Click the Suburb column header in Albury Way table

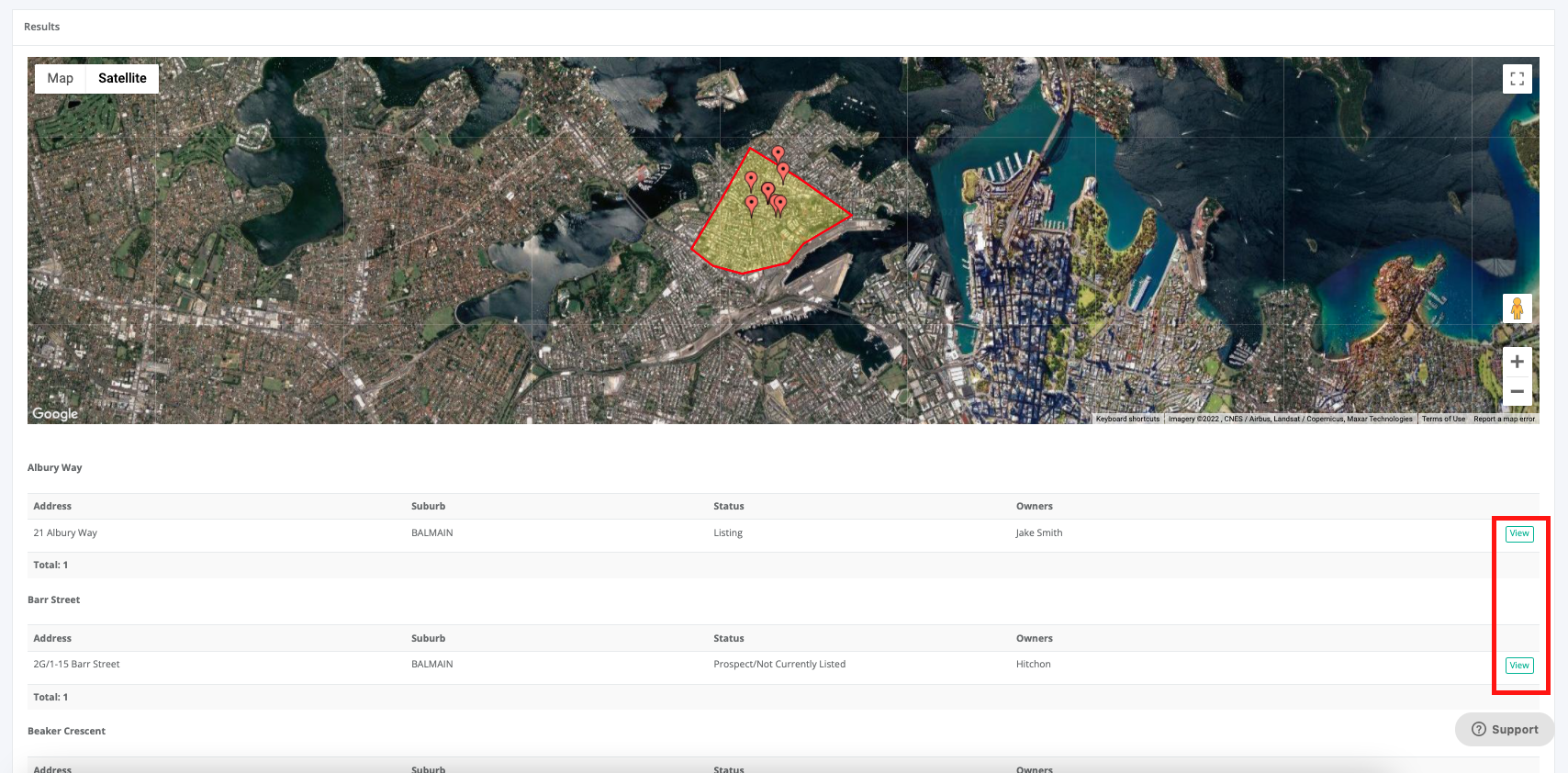click(x=429, y=506)
